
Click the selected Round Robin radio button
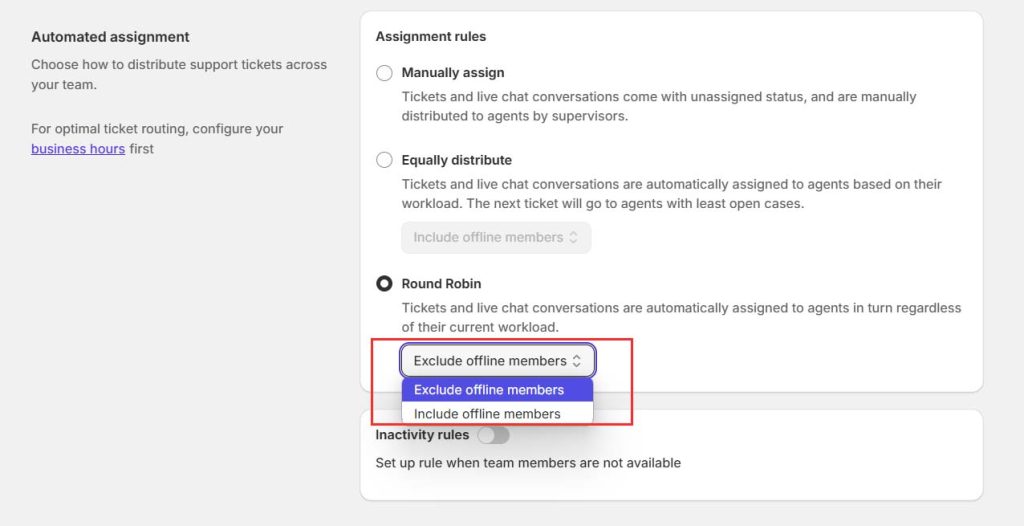tap(384, 284)
